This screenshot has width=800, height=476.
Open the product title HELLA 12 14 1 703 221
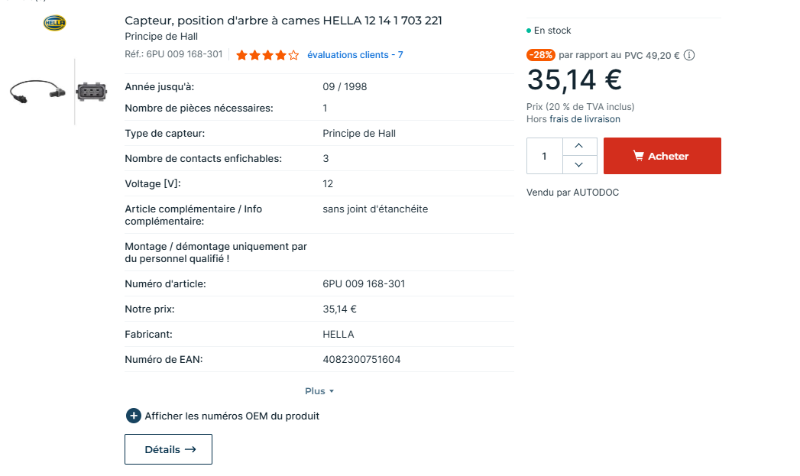click(x=283, y=20)
